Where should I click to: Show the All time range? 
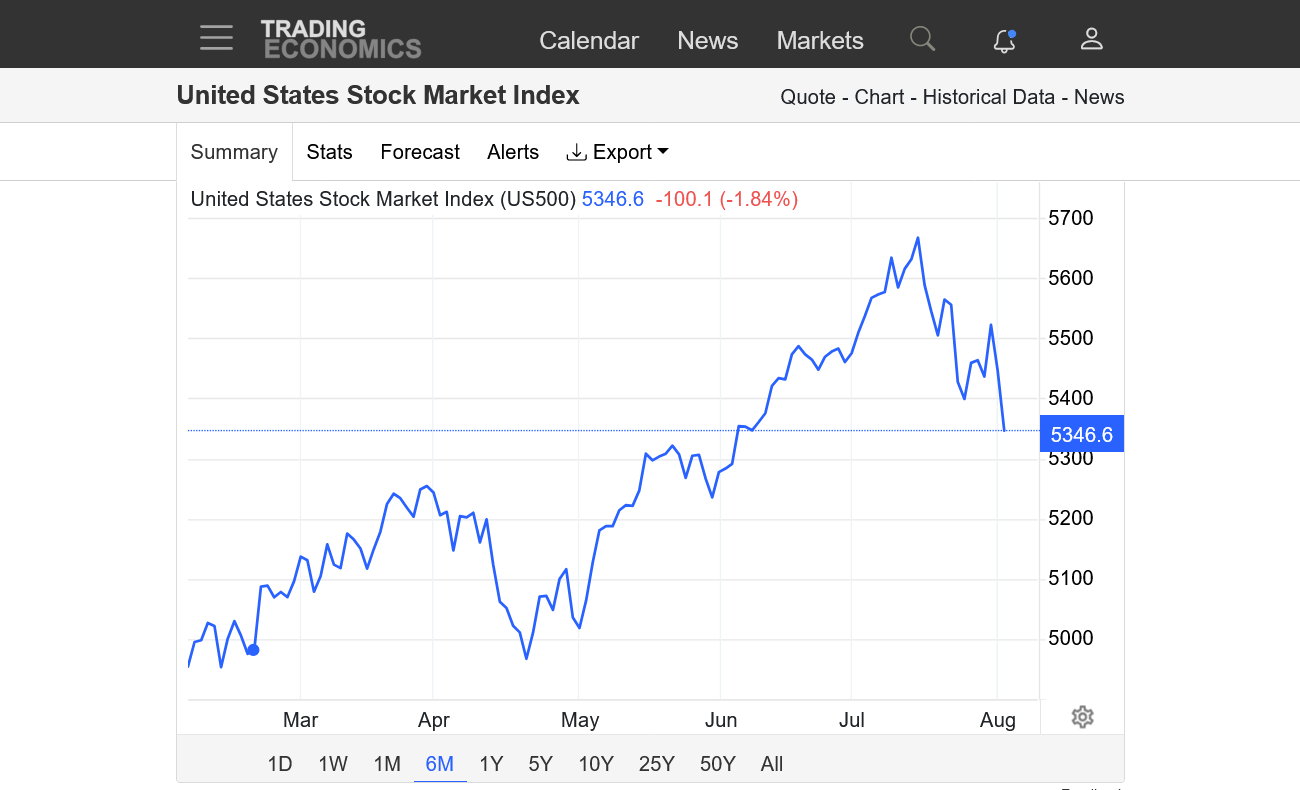pos(772,764)
